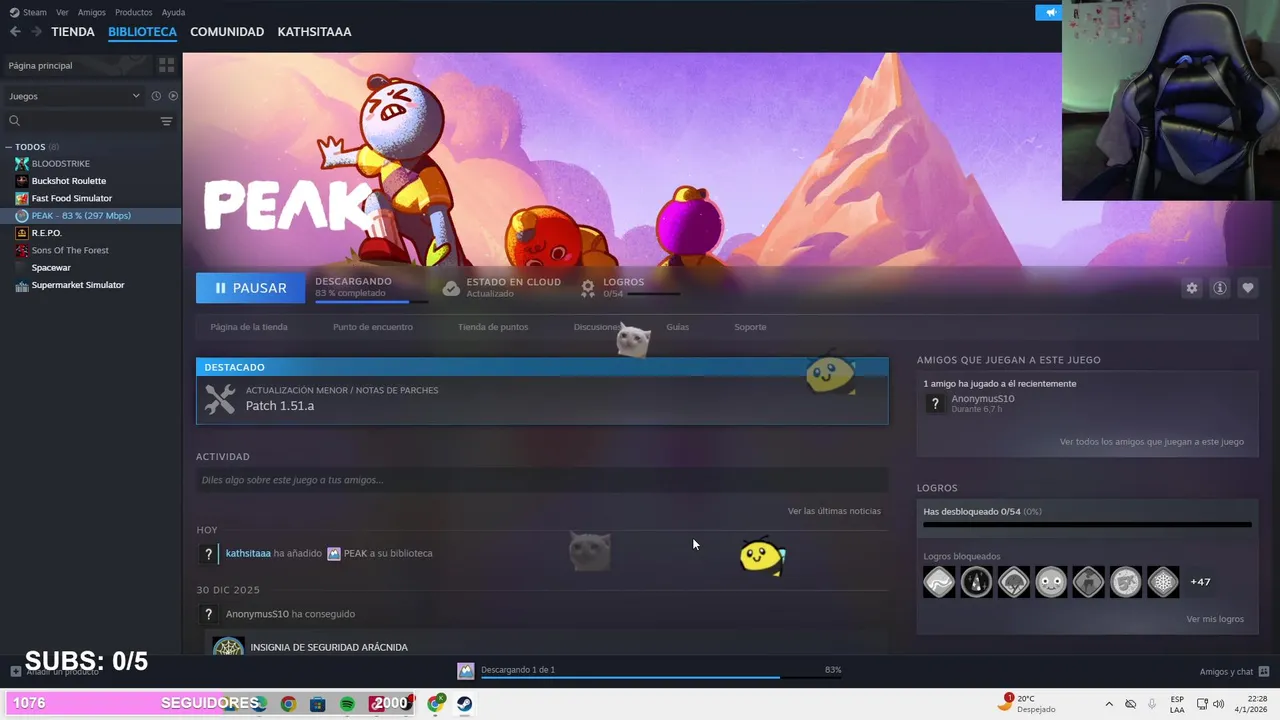This screenshot has height=720, width=1280.
Task: Collapse the TODOS games list
Action: (x=9, y=147)
